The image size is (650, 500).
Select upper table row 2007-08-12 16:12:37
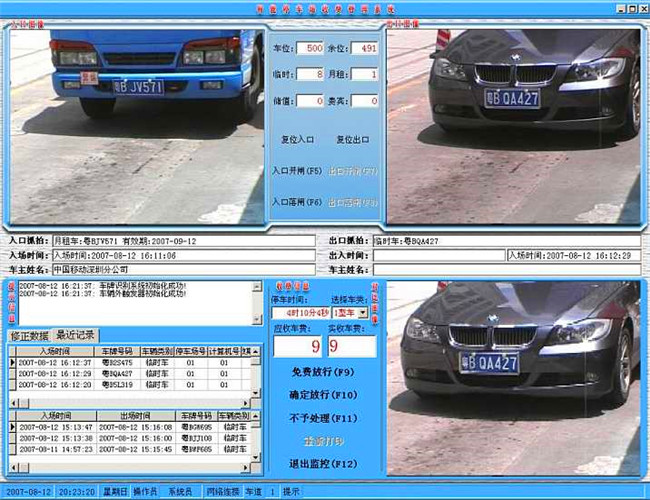[130, 362]
